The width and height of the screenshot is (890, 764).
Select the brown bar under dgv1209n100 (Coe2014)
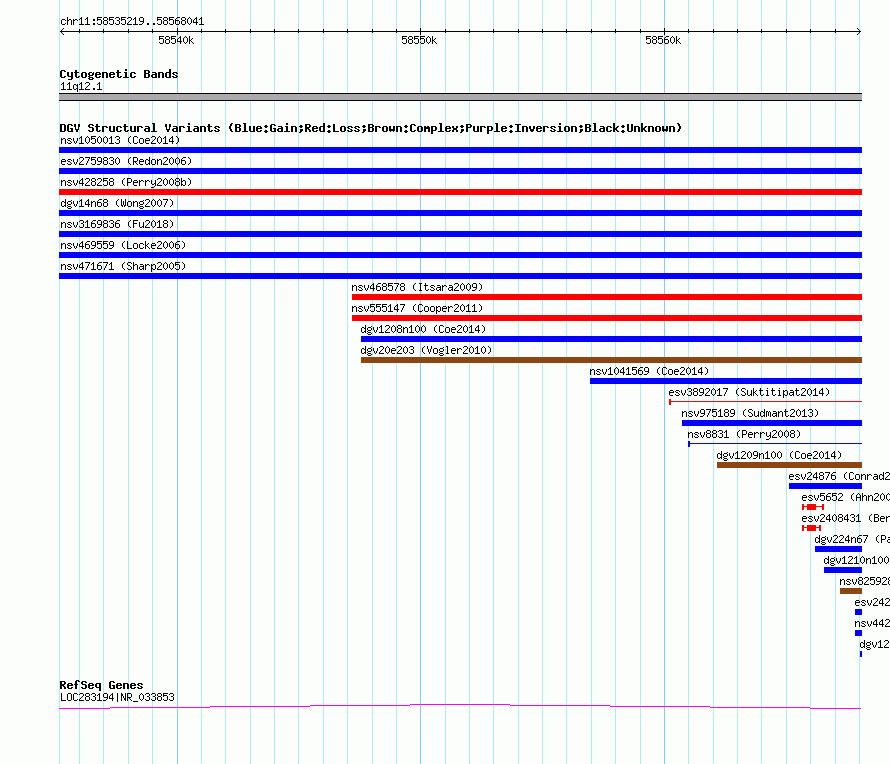790,465
